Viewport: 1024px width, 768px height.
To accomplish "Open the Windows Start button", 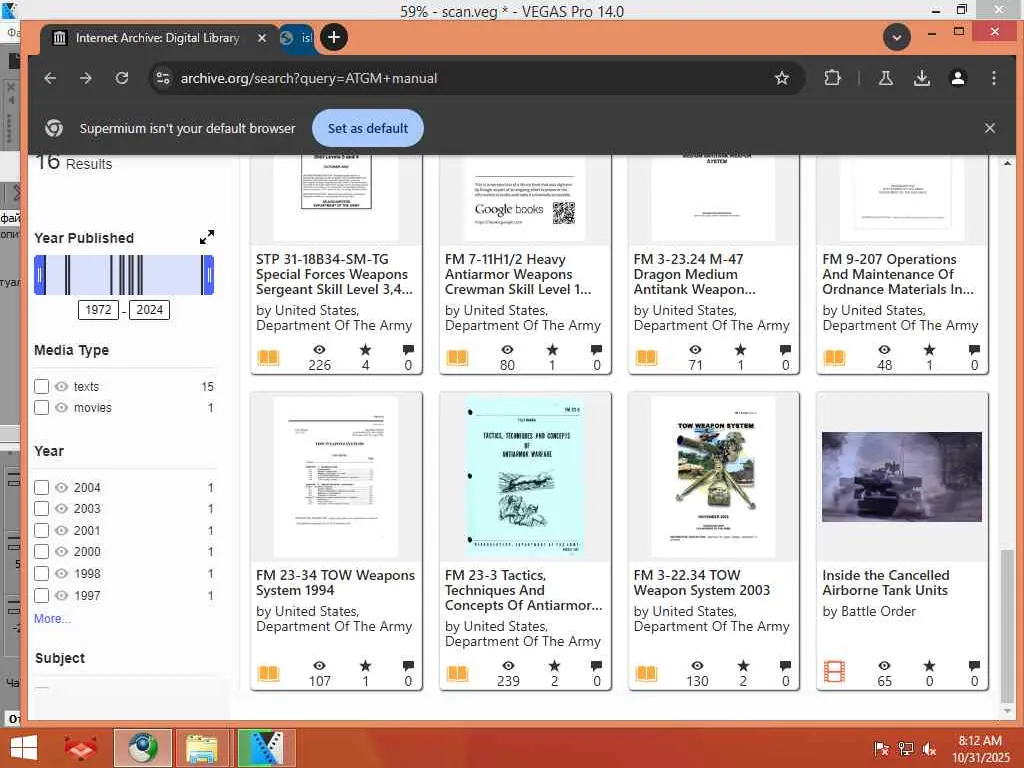I will (x=24, y=748).
